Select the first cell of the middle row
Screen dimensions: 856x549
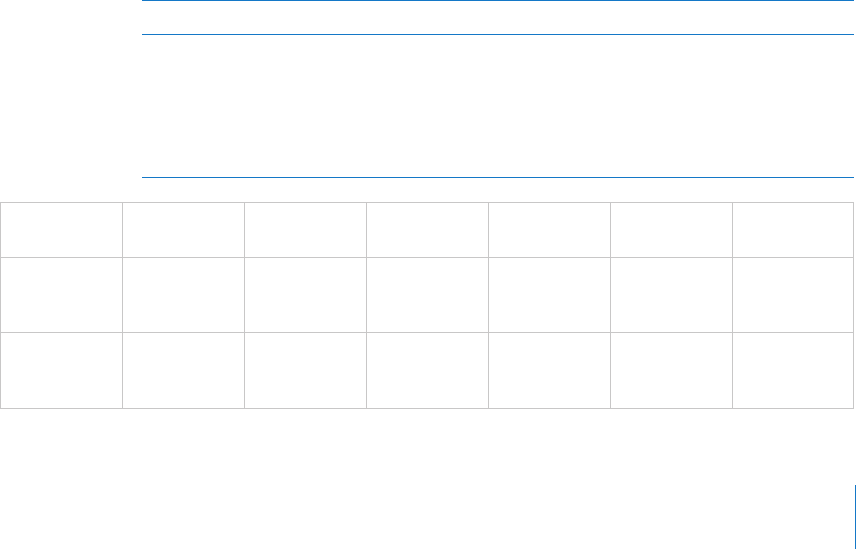pyautogui.click(x=61, y=294)
